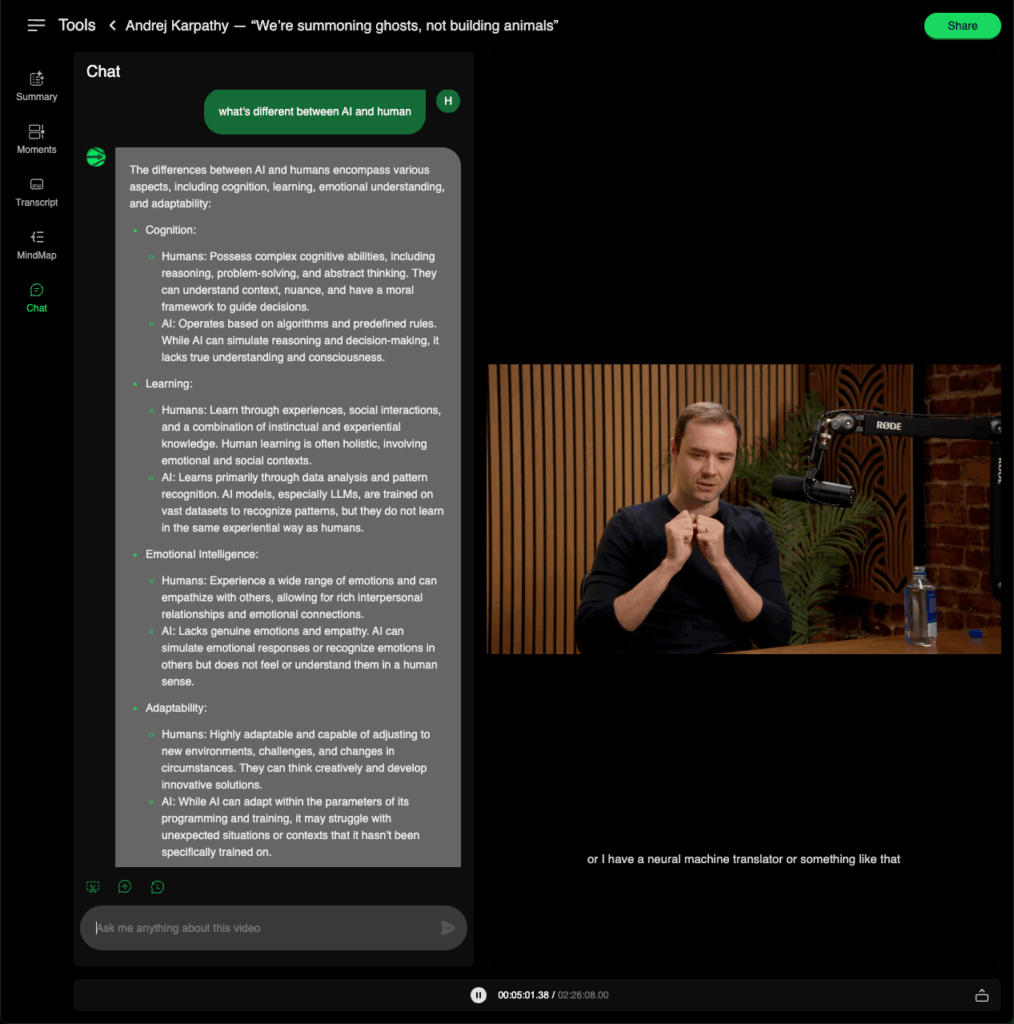Select the Chat icon in the sidebar

point(36,297)
